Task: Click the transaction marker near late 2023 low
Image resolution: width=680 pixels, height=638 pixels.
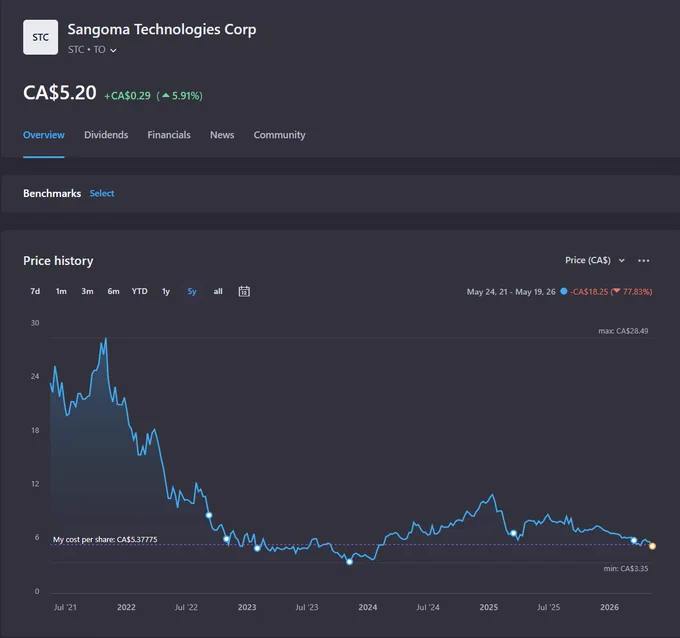Action: [350, 562]
